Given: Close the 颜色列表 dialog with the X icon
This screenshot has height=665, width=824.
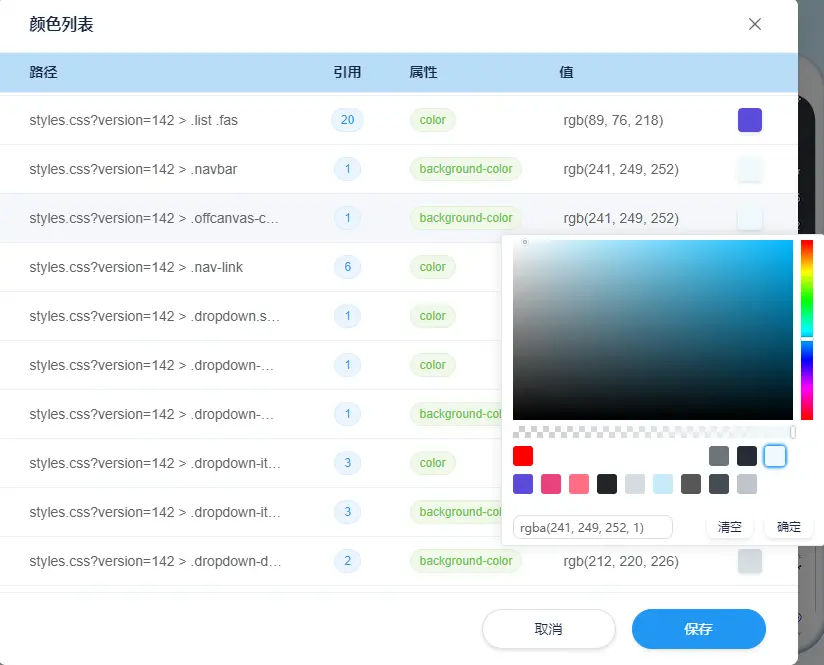Looking at the screenshot, I should (755, 24).
